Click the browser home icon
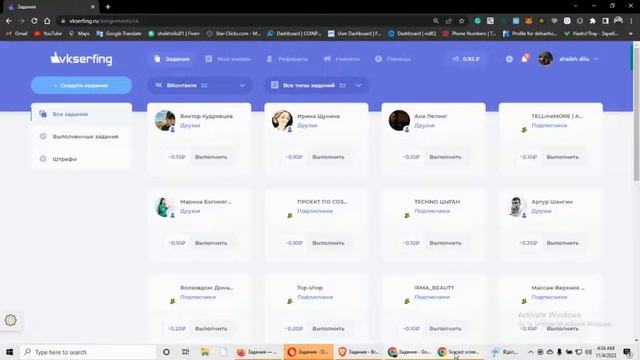640x360 pixels. [x=47, y=21]
